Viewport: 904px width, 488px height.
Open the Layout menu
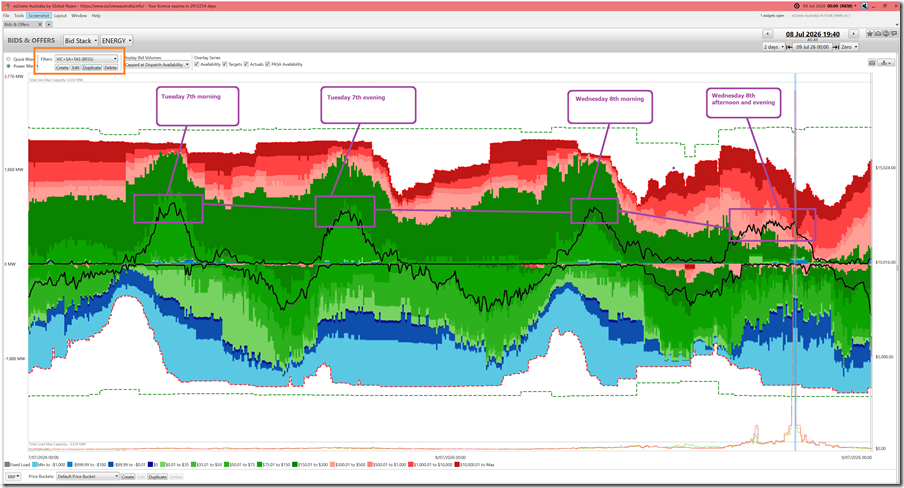[x=61, y=16]
